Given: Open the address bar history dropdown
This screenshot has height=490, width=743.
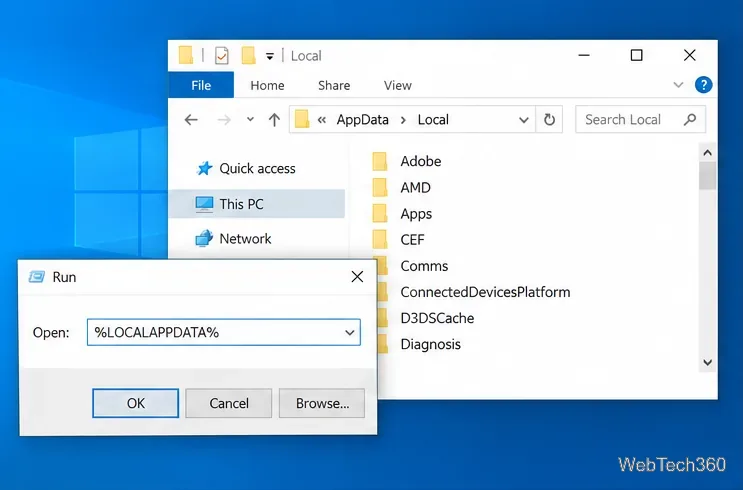Looking at the screenshot, I should tap(524, 120).
